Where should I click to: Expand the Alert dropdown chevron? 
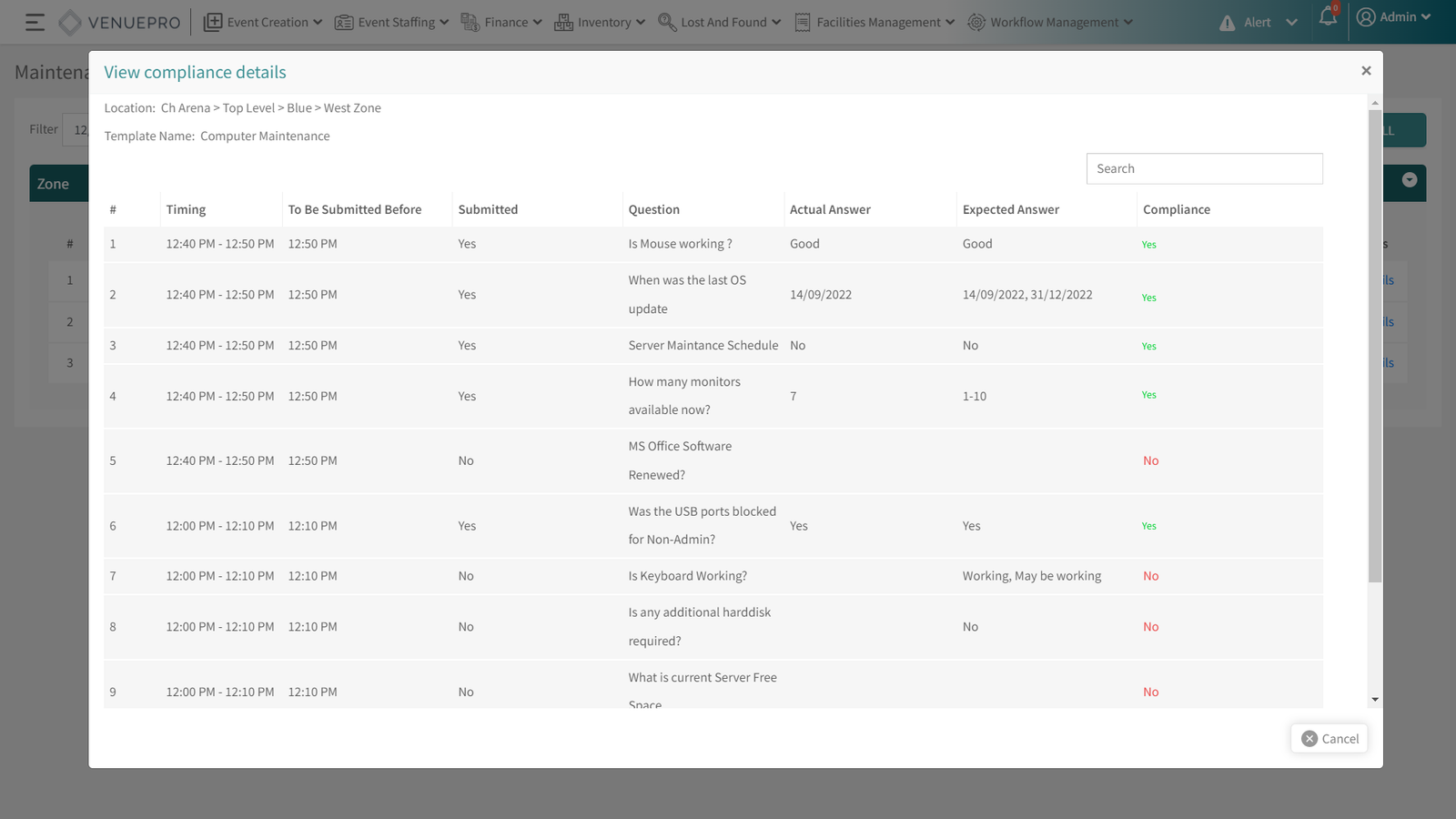pos(1291,23)
